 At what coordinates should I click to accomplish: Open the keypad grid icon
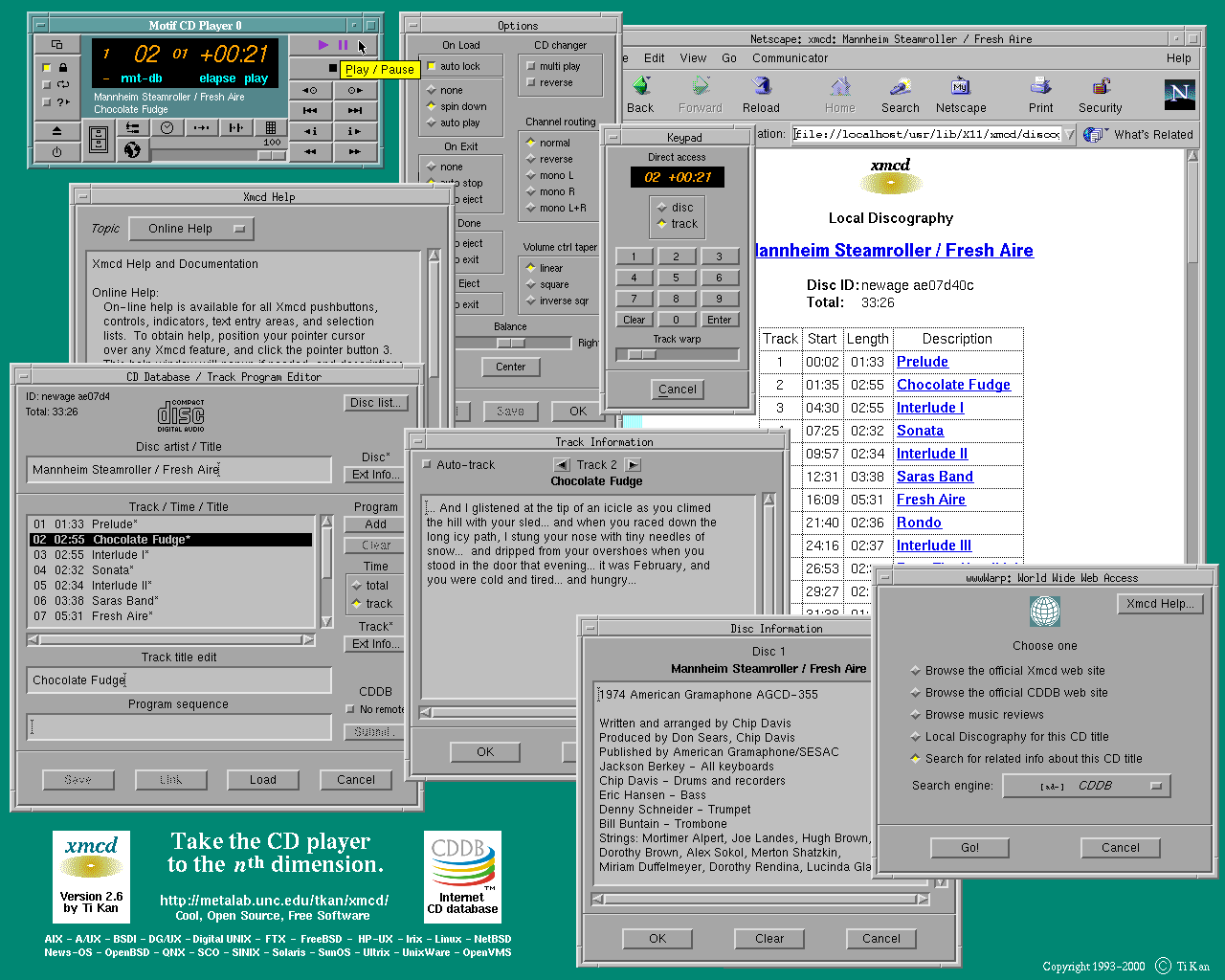pos(271,128)
